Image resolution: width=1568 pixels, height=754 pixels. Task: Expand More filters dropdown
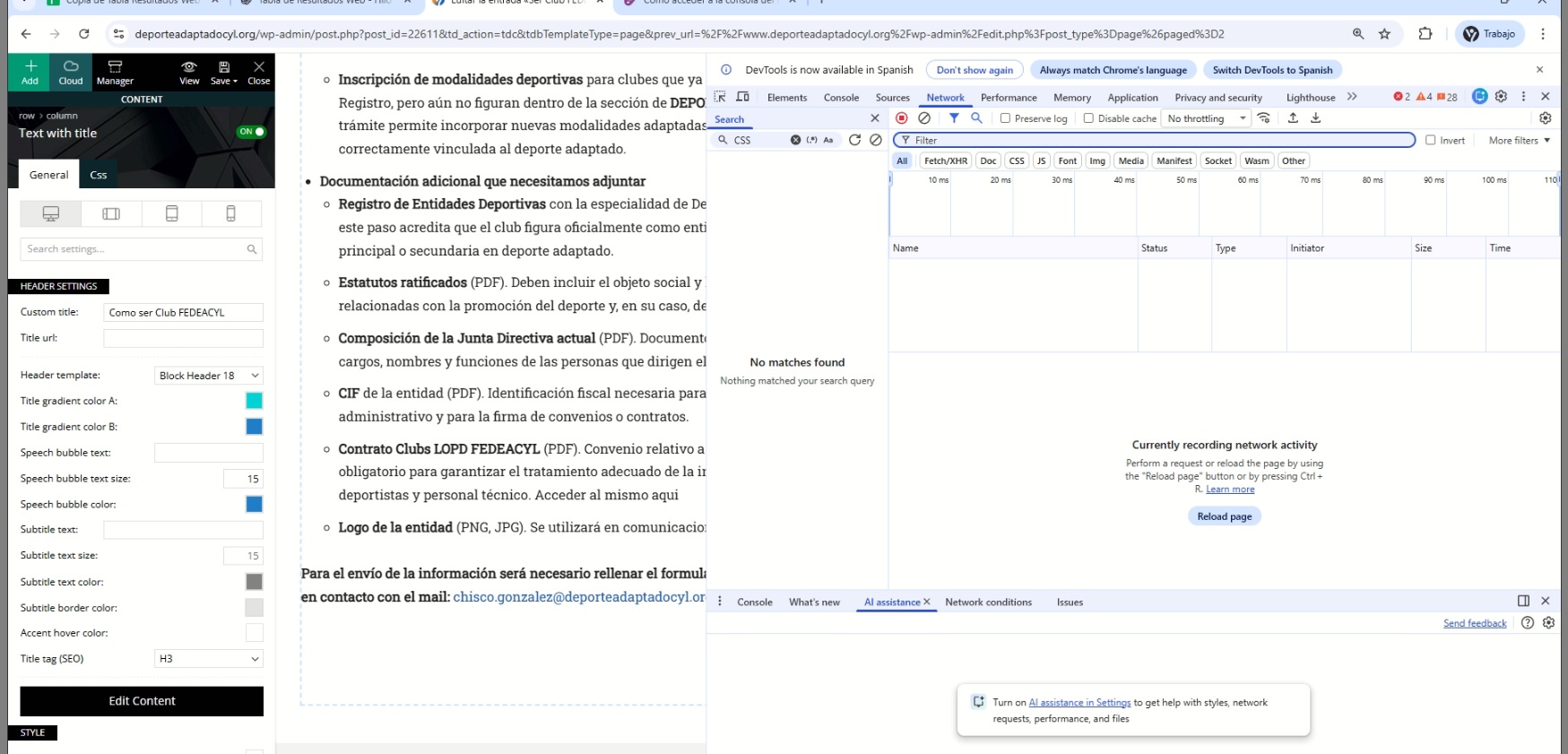tap(1519, 141)
